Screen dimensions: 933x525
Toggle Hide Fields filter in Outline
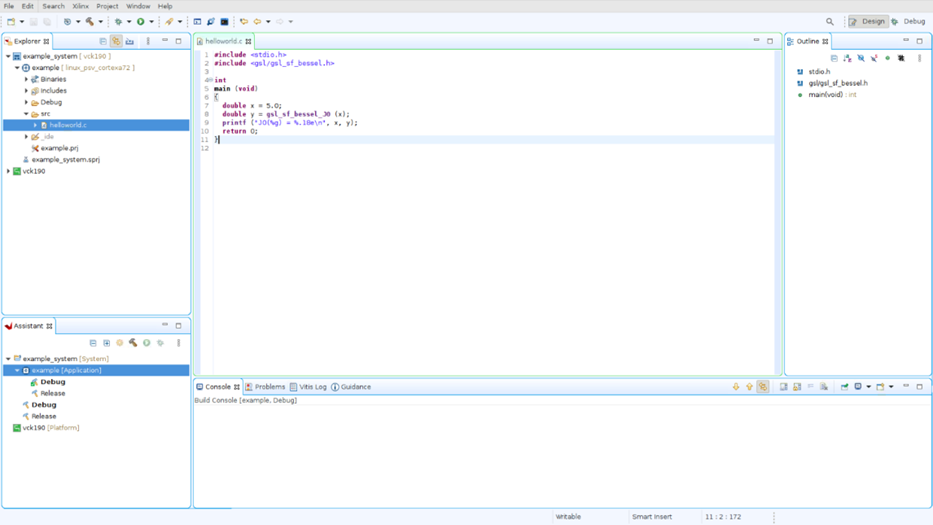pos(861,58)
